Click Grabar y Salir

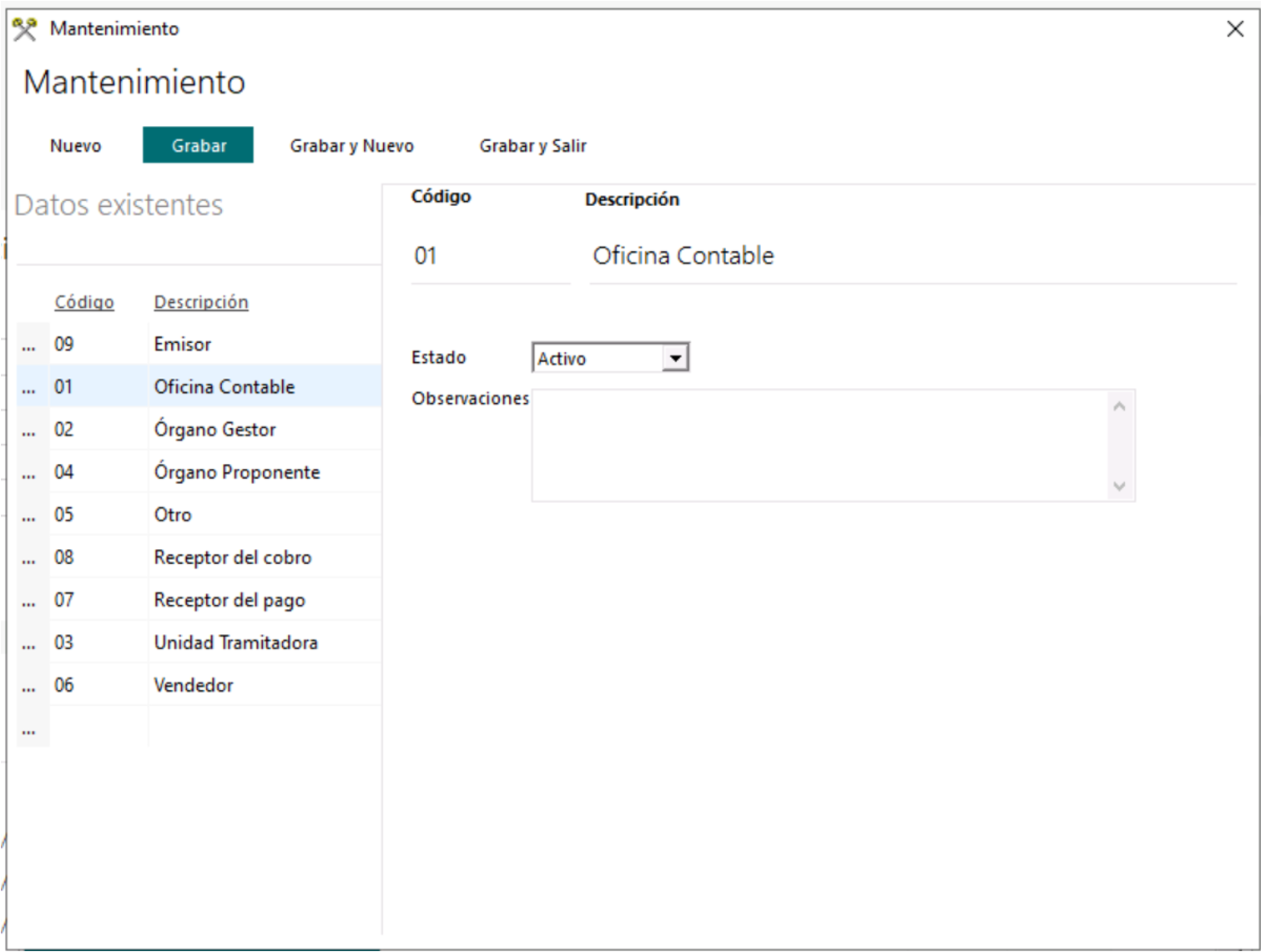(532, 146)
